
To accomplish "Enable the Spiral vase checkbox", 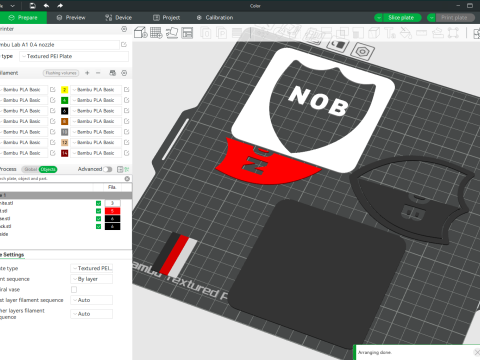I will pyautogui.click(x=74, y=289).
